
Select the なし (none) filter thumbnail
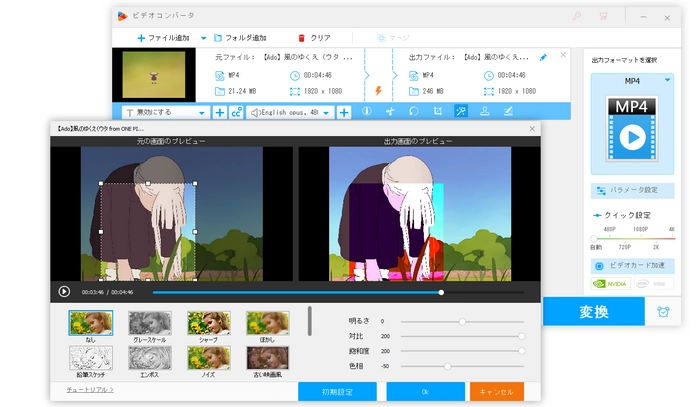click(91, 323)
